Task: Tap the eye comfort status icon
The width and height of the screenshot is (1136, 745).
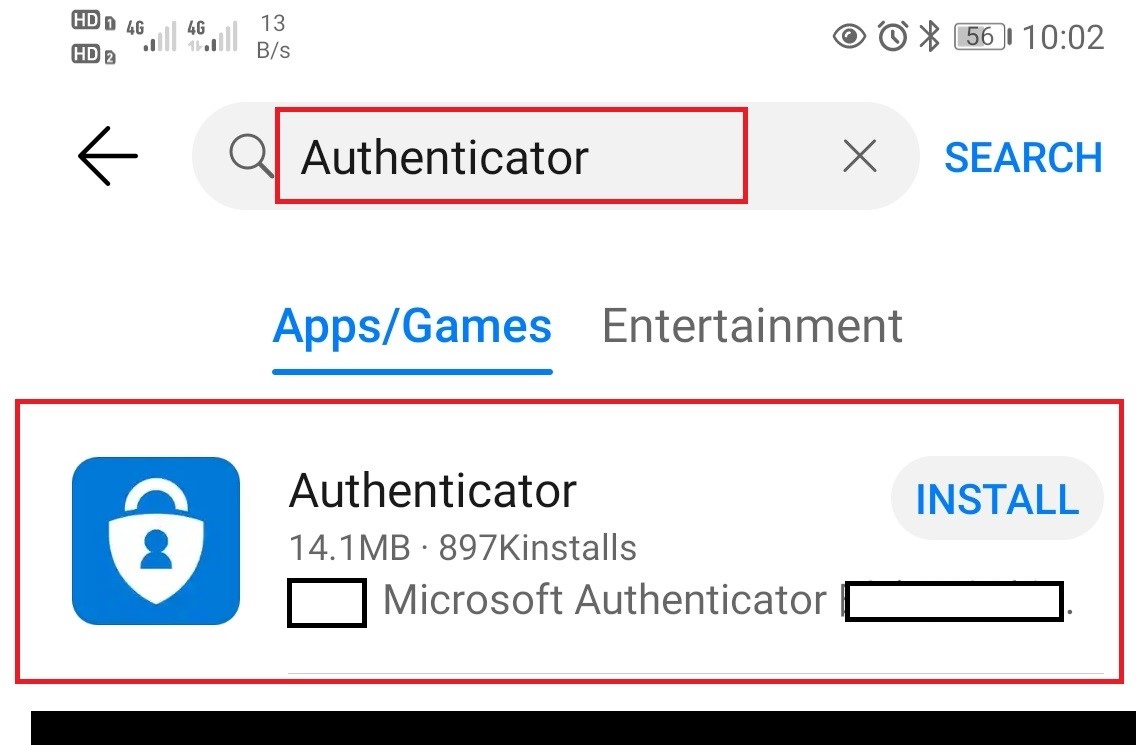Action: 849,36
